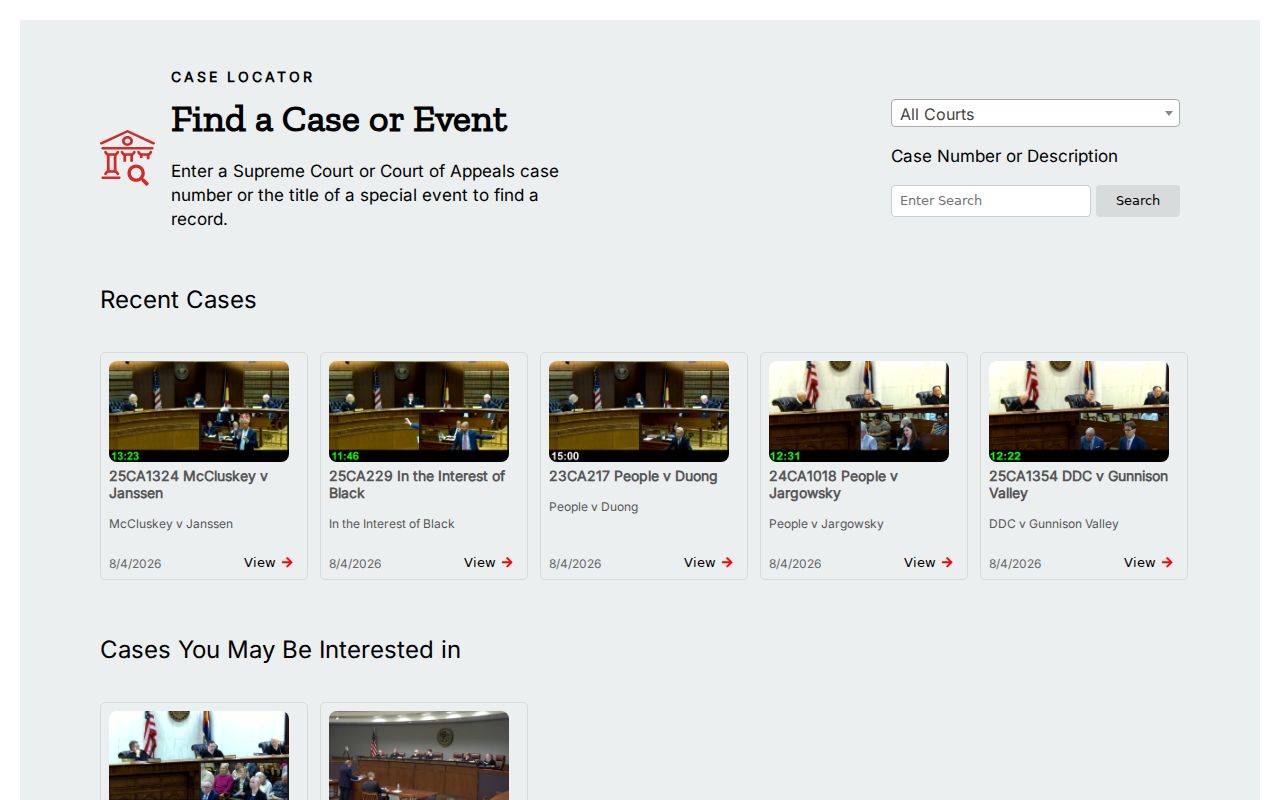Click the 23CA217 People v Duong title
The width and height of the screenshot is (1280, 800).
[633, 476]
